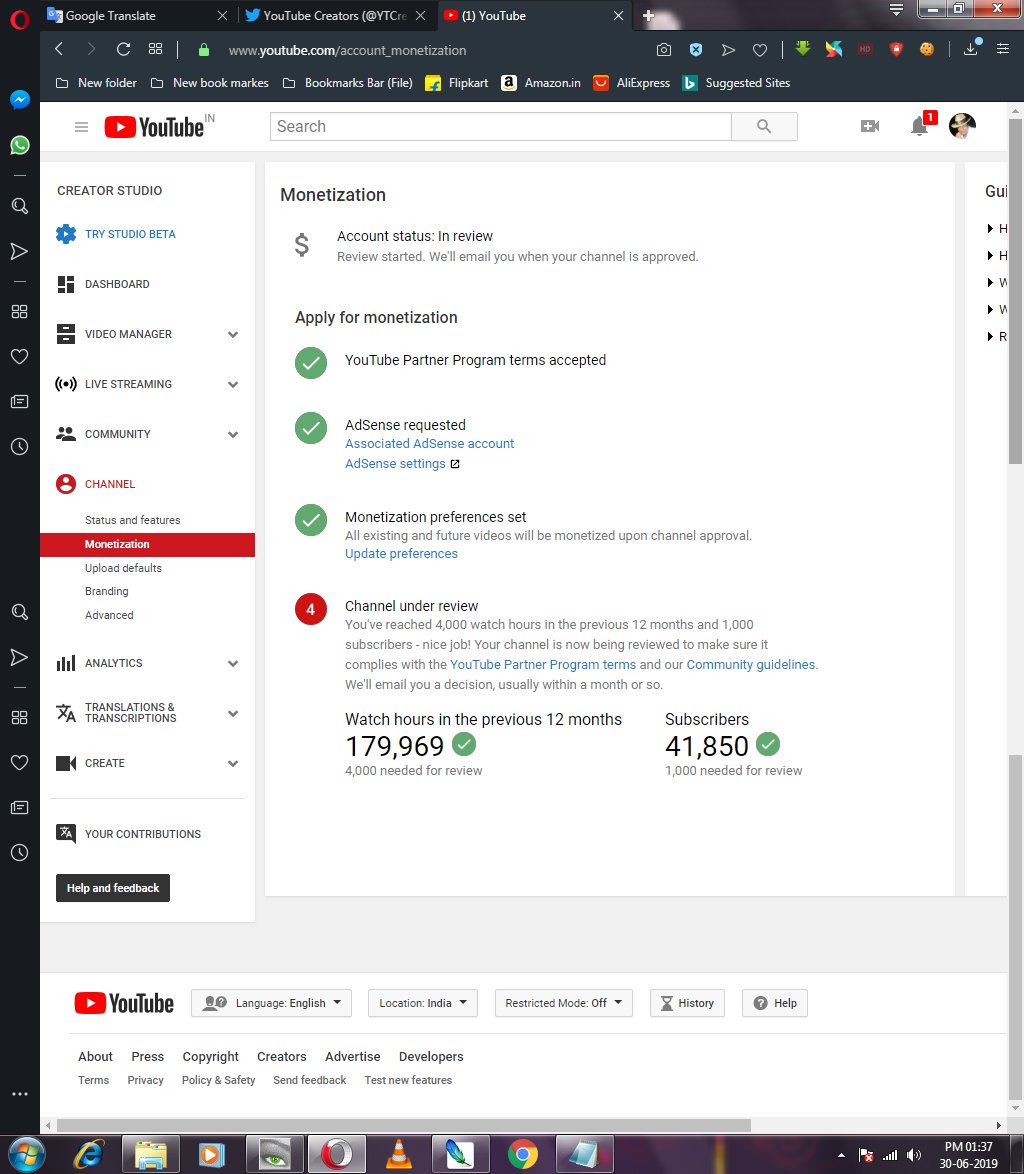Open notifications bell

click(920, 126)
